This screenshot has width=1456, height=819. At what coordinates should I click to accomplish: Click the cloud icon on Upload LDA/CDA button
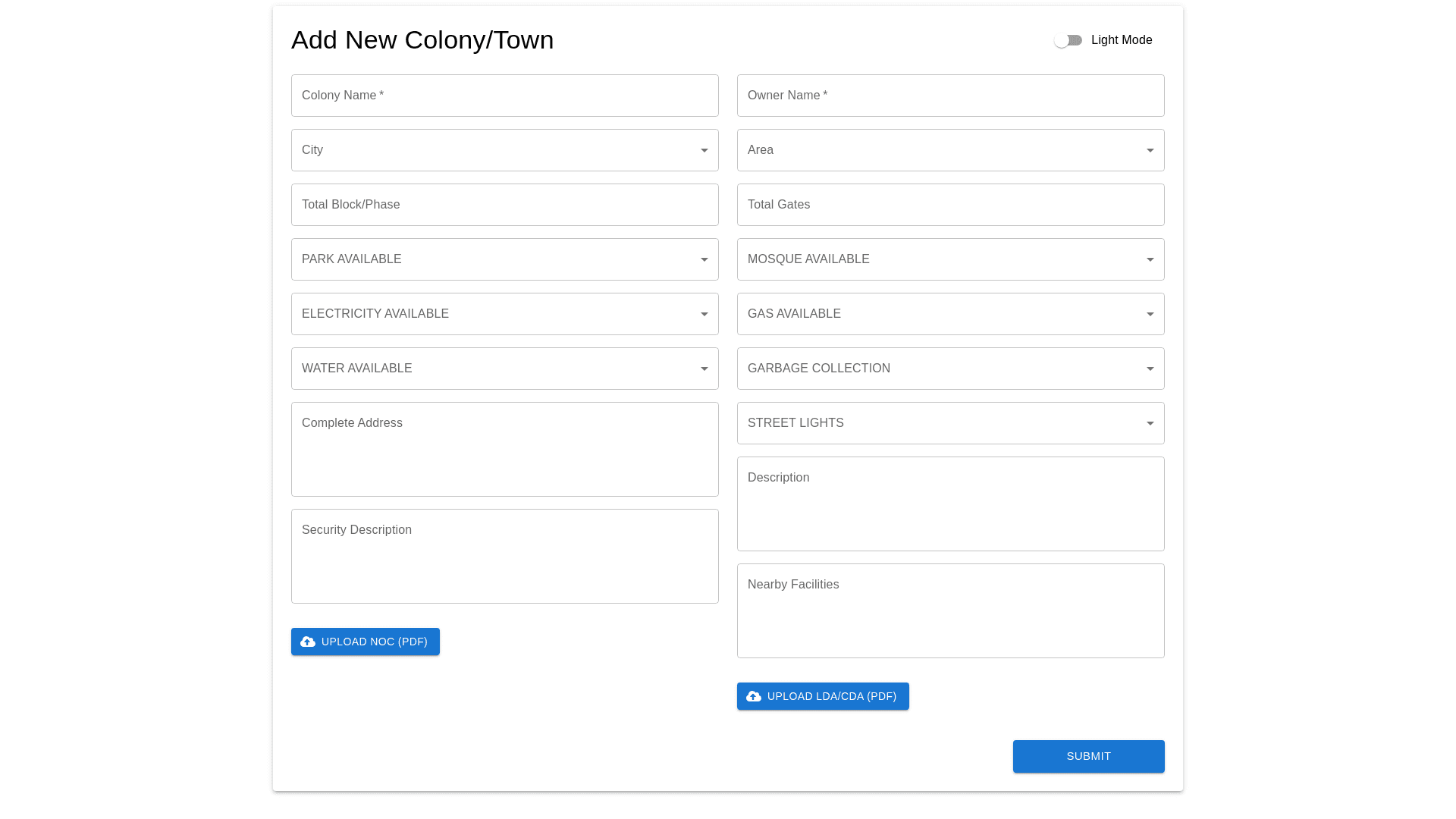coord(753,695)
